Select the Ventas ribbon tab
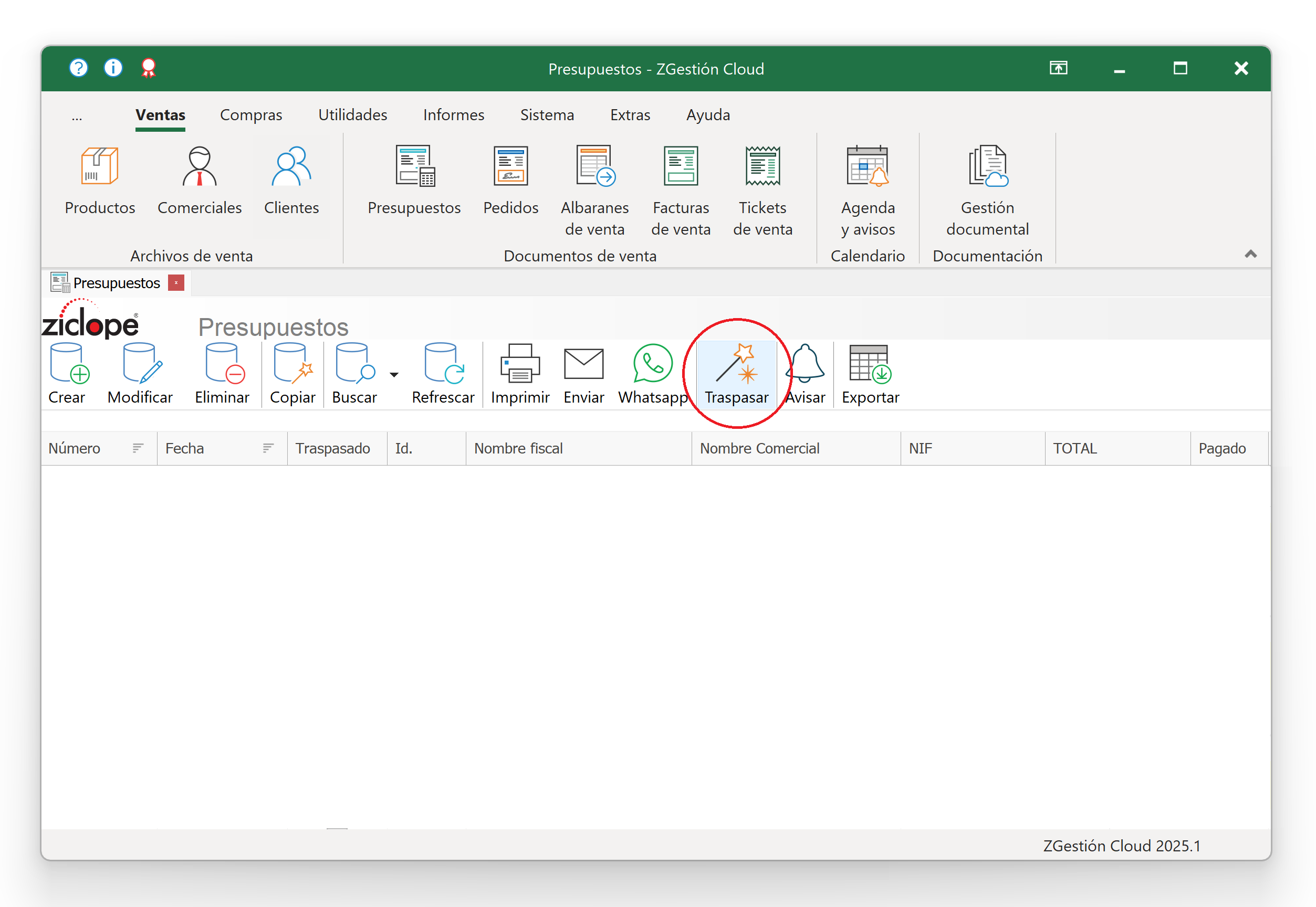The height and width of the screenshot is (907, 1316). click(160, 115)
